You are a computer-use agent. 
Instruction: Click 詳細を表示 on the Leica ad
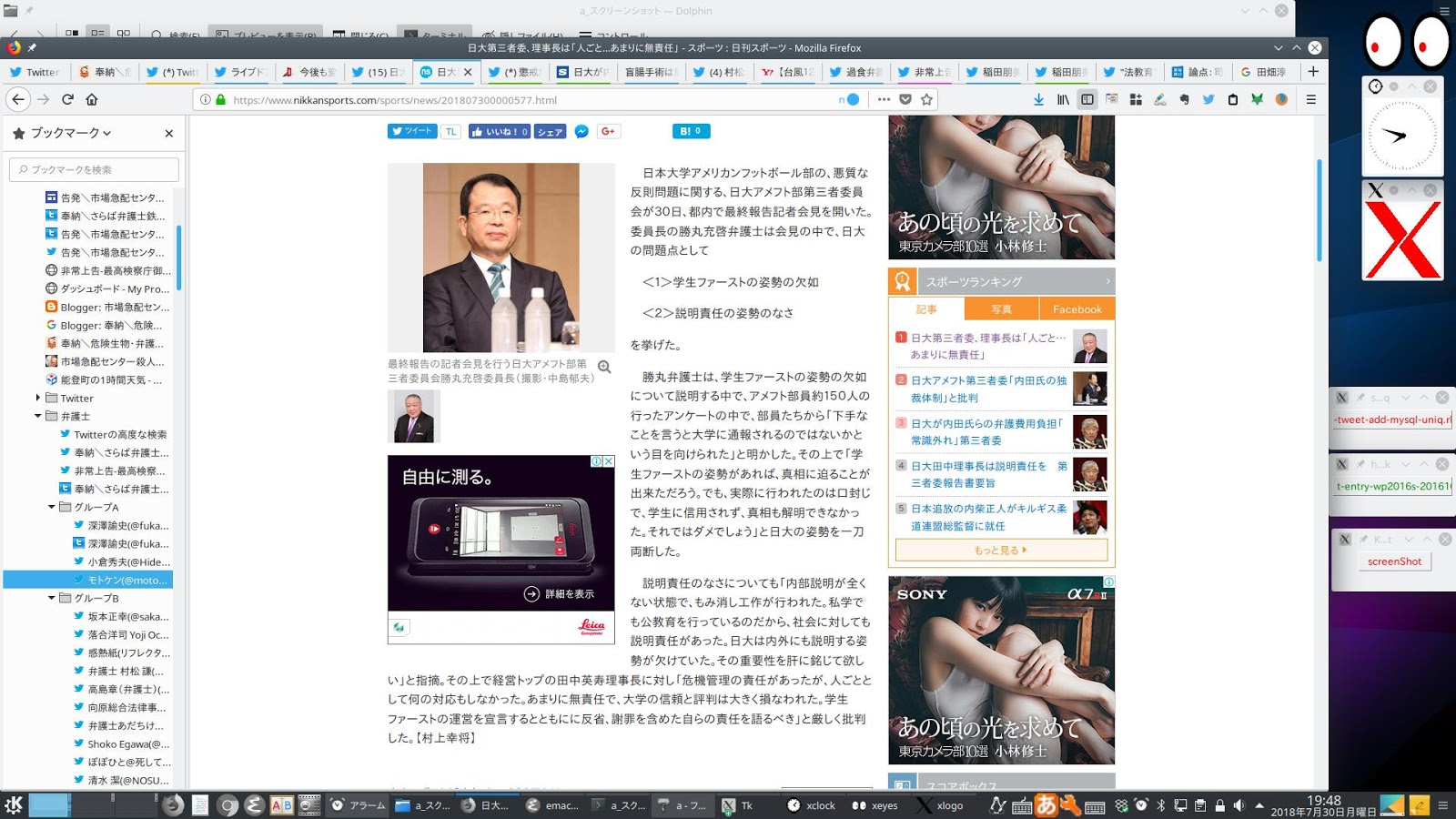560,593
